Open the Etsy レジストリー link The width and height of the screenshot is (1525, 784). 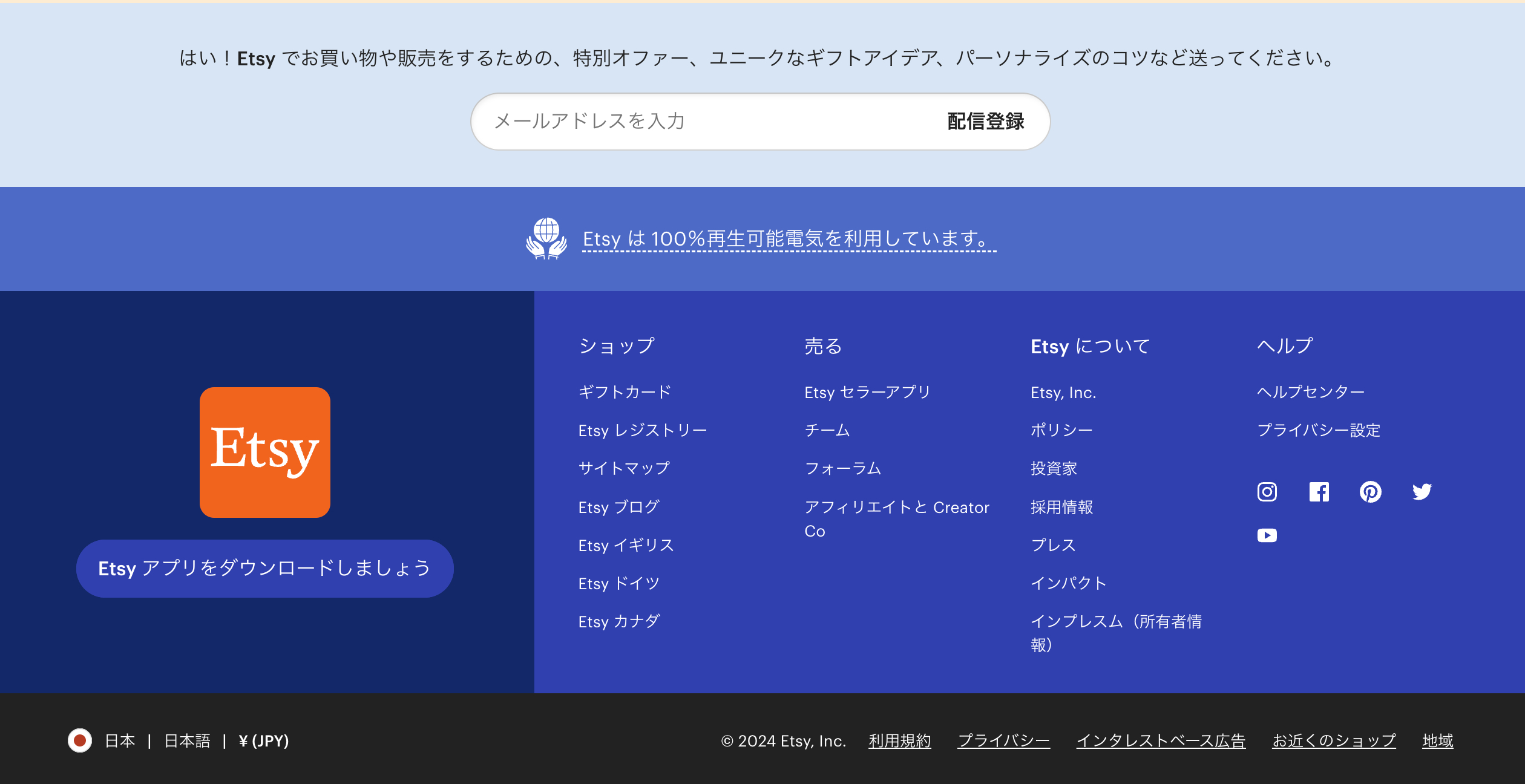tap(643, 430)
